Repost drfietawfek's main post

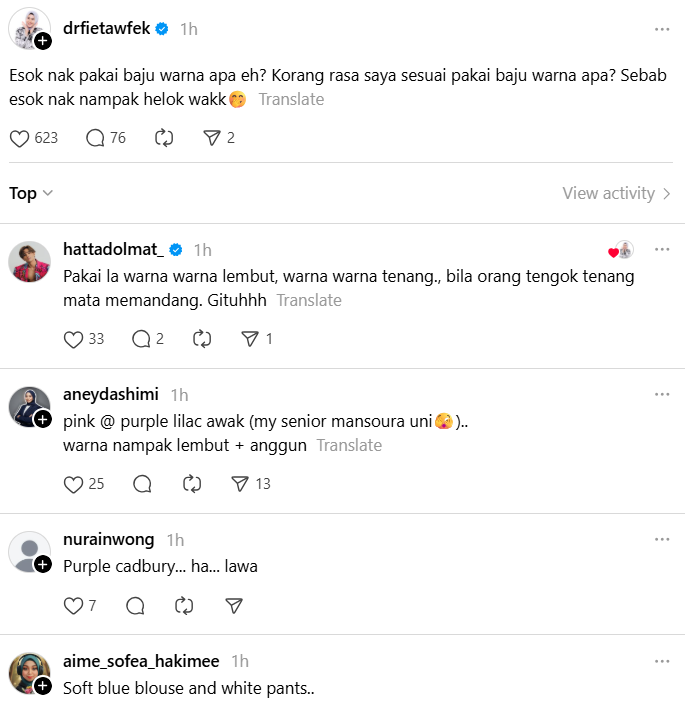pos(164,138)
